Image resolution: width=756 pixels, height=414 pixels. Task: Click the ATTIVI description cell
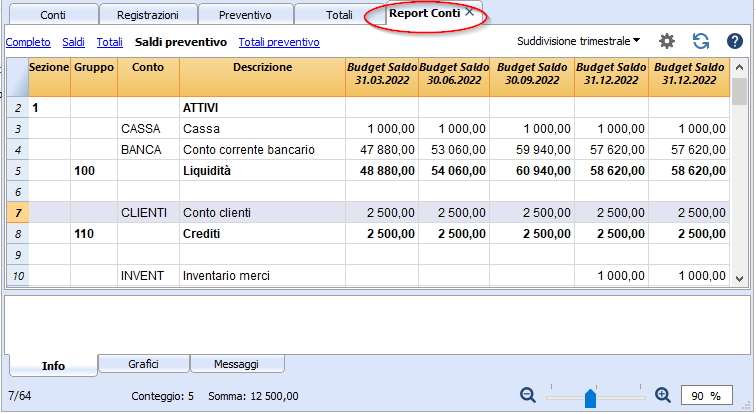(262, 107)
